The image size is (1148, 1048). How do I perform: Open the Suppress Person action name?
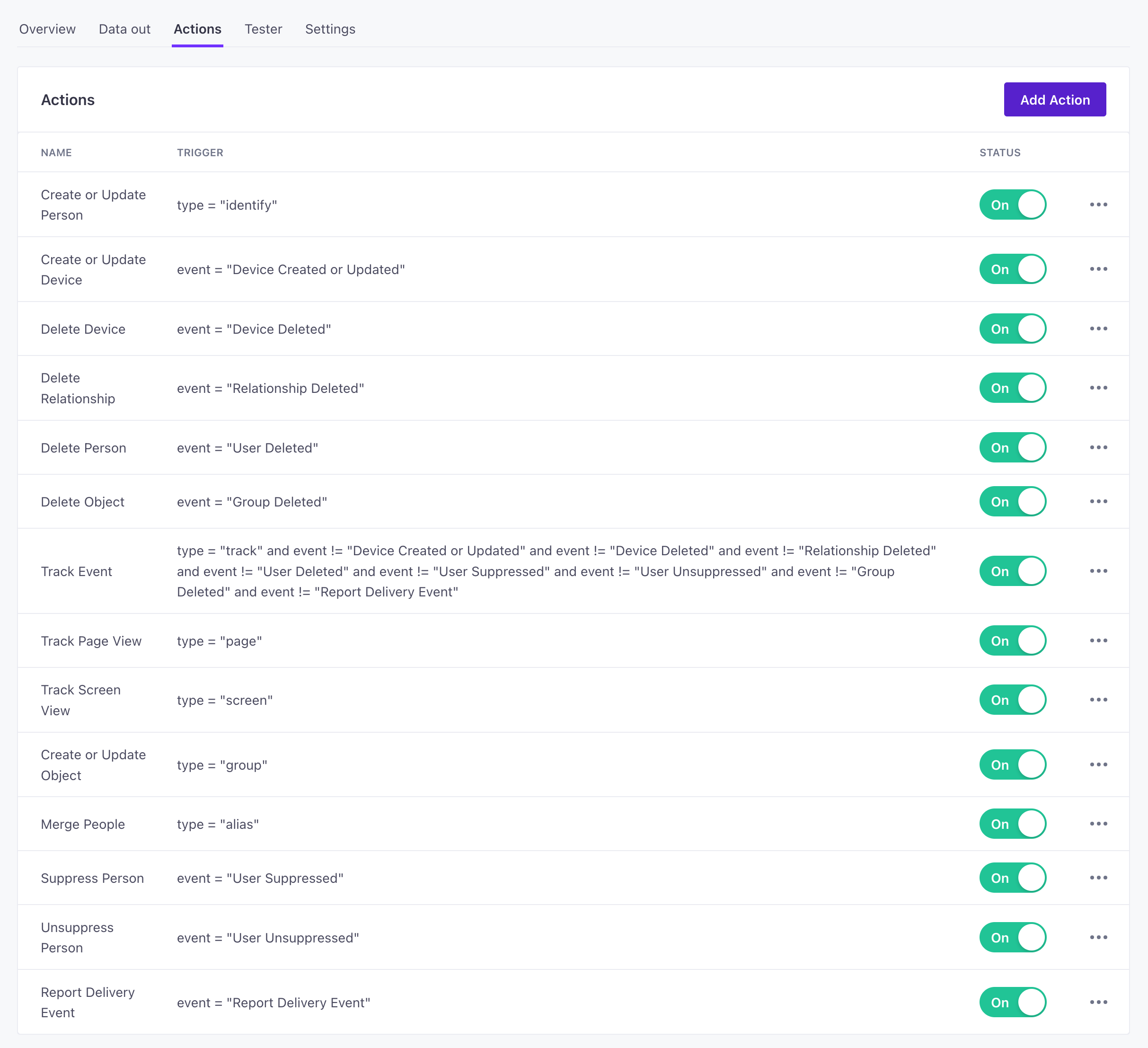[92, 879]
